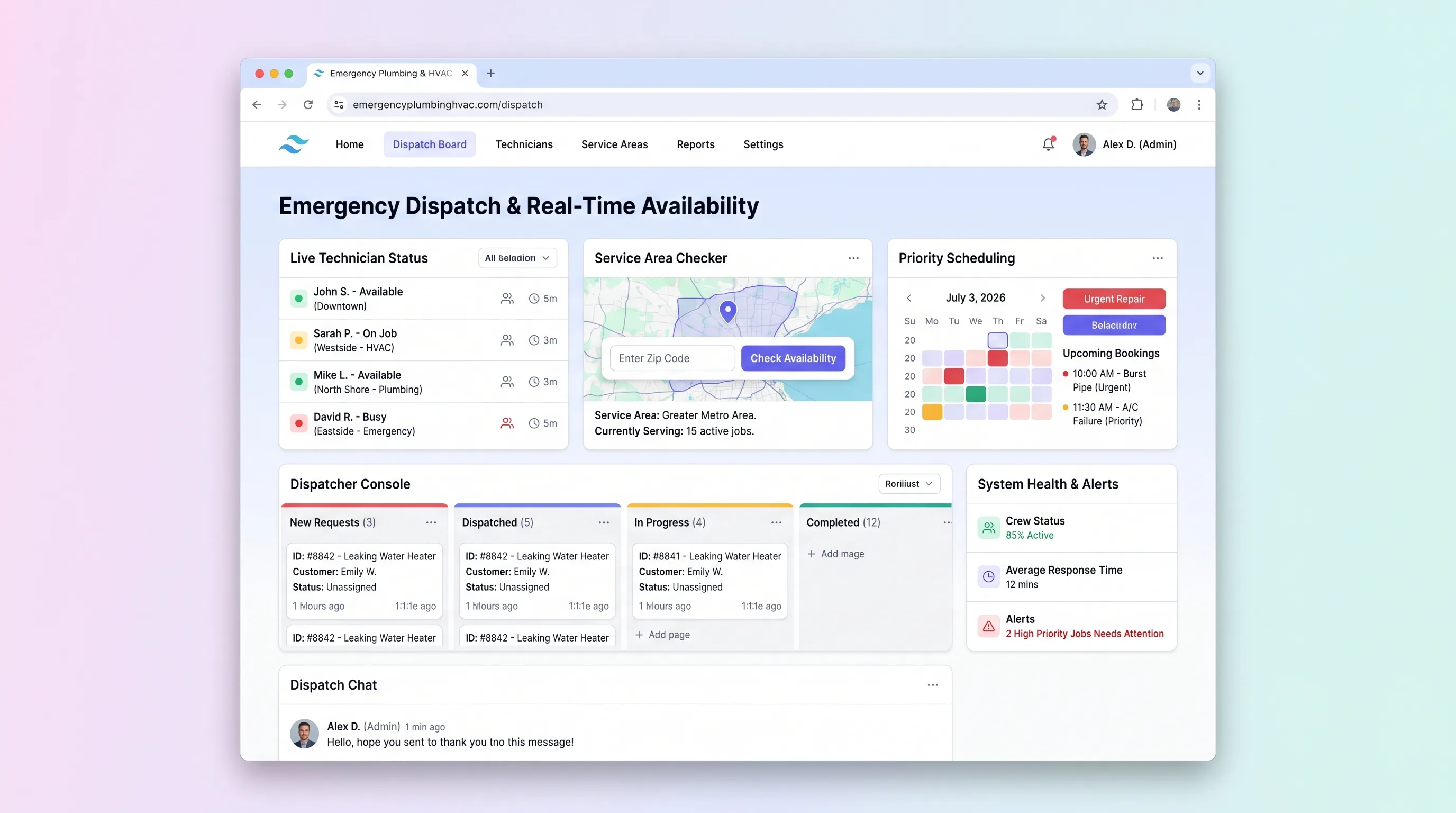This screenshot has height=813, width=1456.
Task: Open the Reports nav item
Action: point(695,144)
